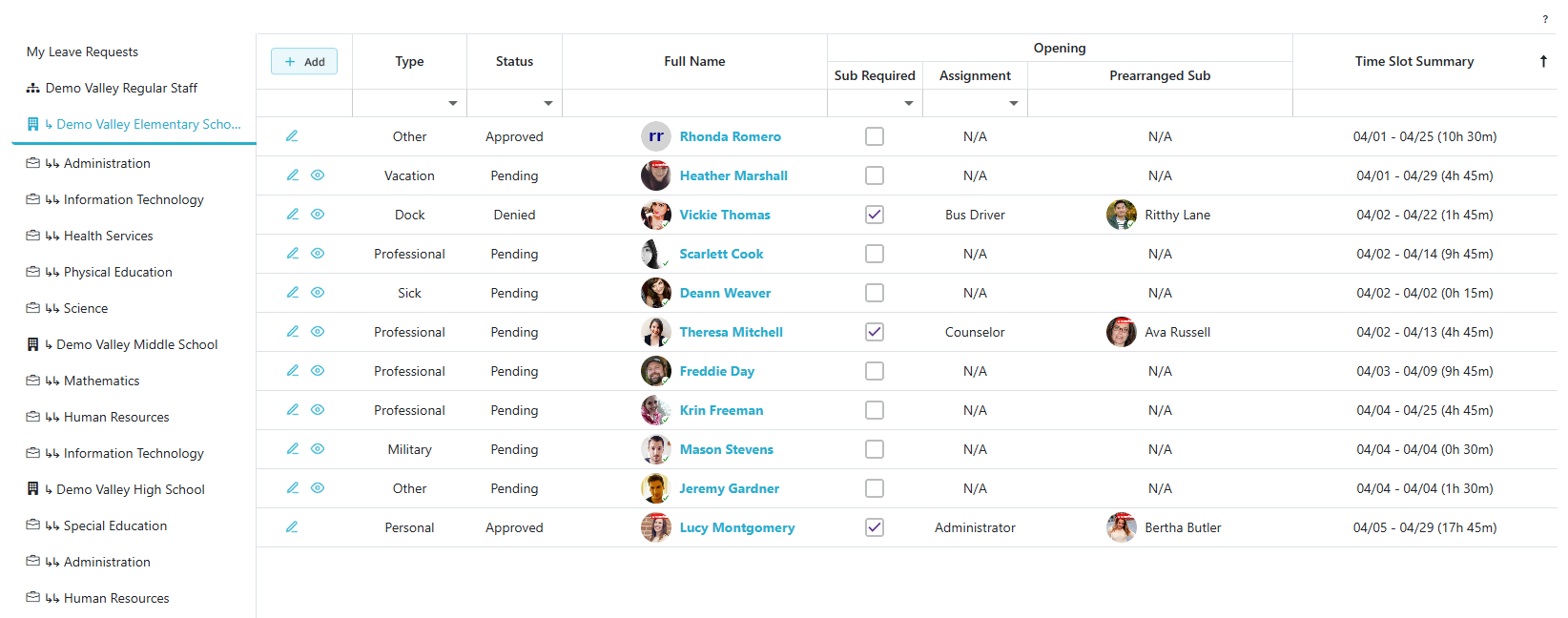This screenshot has width=1568, height=618.
Task: Click the help question mark icon
Action: pos(1545,19)
